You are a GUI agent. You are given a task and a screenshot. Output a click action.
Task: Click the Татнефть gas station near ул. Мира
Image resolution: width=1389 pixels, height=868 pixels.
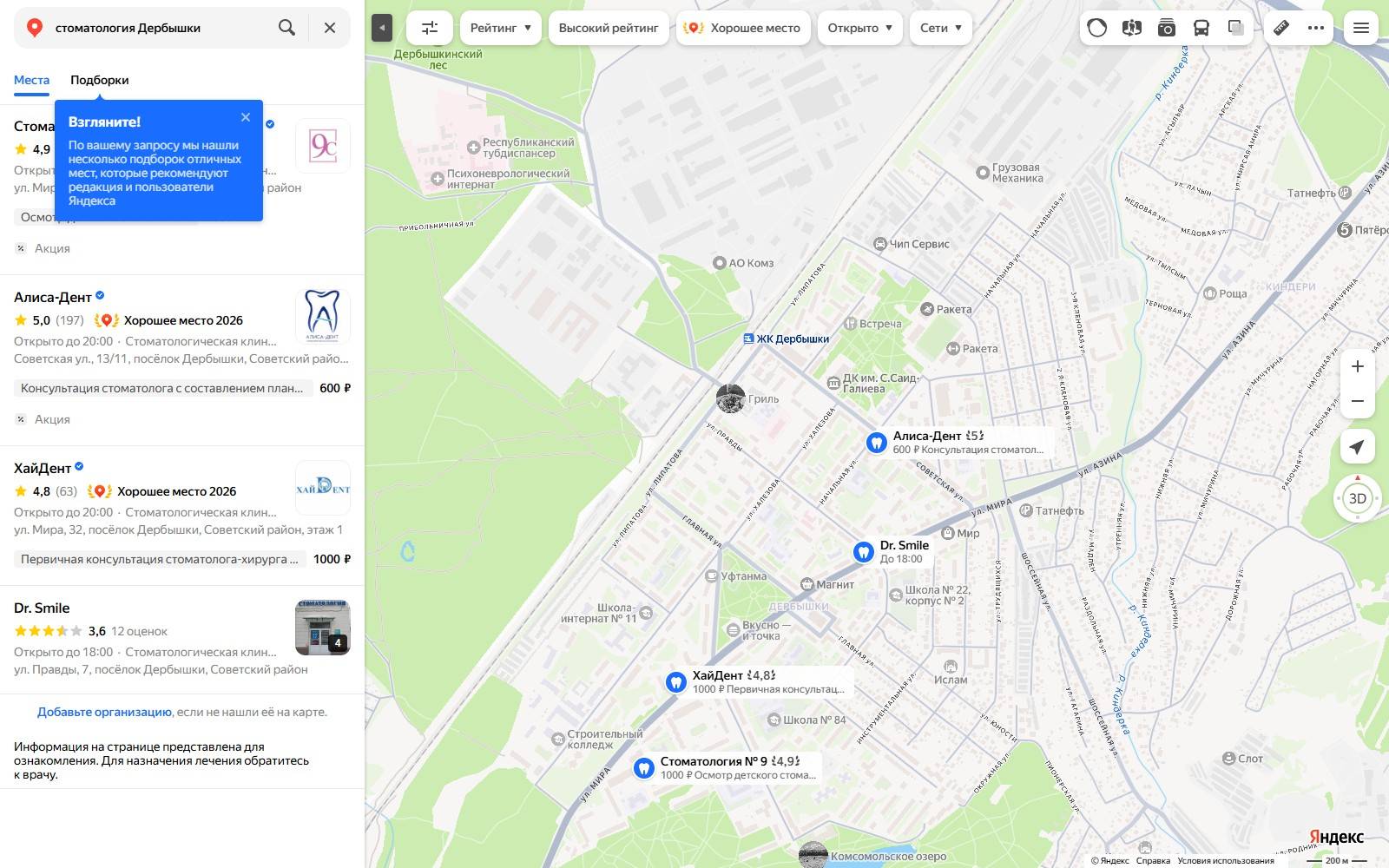[x=1025, y=510]
